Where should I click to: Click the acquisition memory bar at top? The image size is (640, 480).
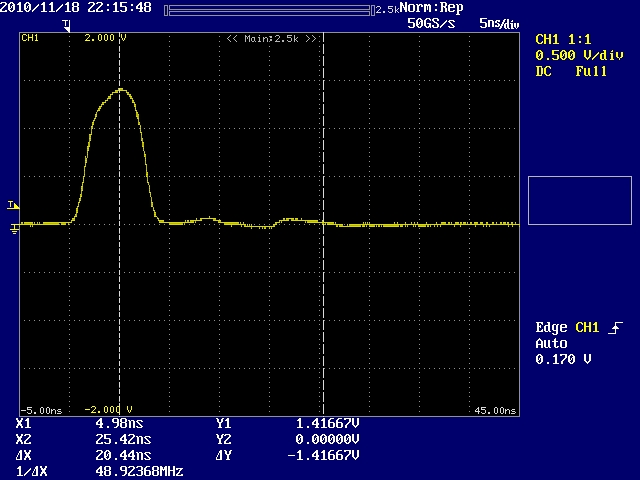(x=268, y=9)
